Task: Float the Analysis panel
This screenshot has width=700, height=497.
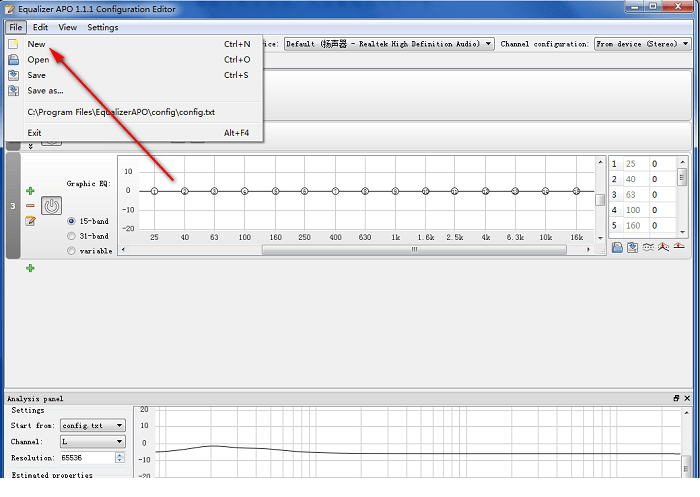Action: pos(676,398)
